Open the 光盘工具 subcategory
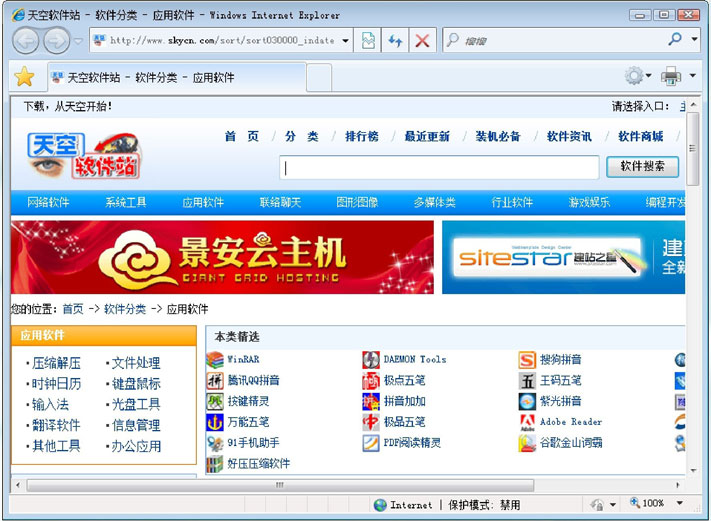Image resolution: width=711 pixels, height=521 pixels. pyautogui.click(x=136, y=404)
